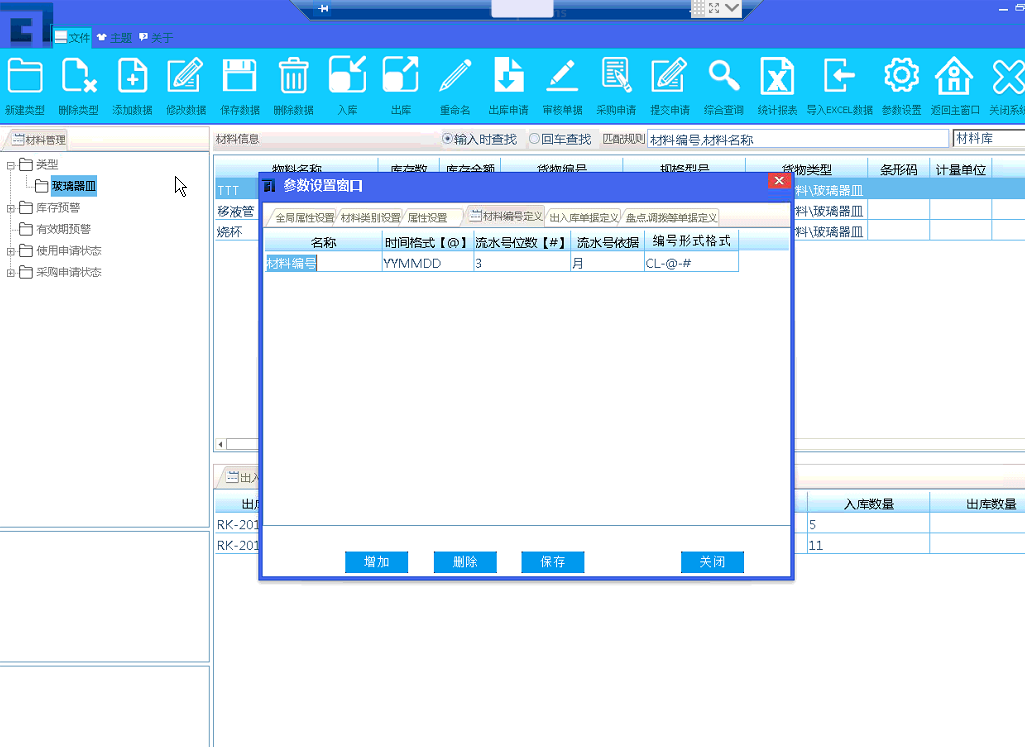Image resolution: width=1025 pixels, height=747 pixels.
Task: Open 综合查询 magnifier search
Action: click(x=724, y=76)
